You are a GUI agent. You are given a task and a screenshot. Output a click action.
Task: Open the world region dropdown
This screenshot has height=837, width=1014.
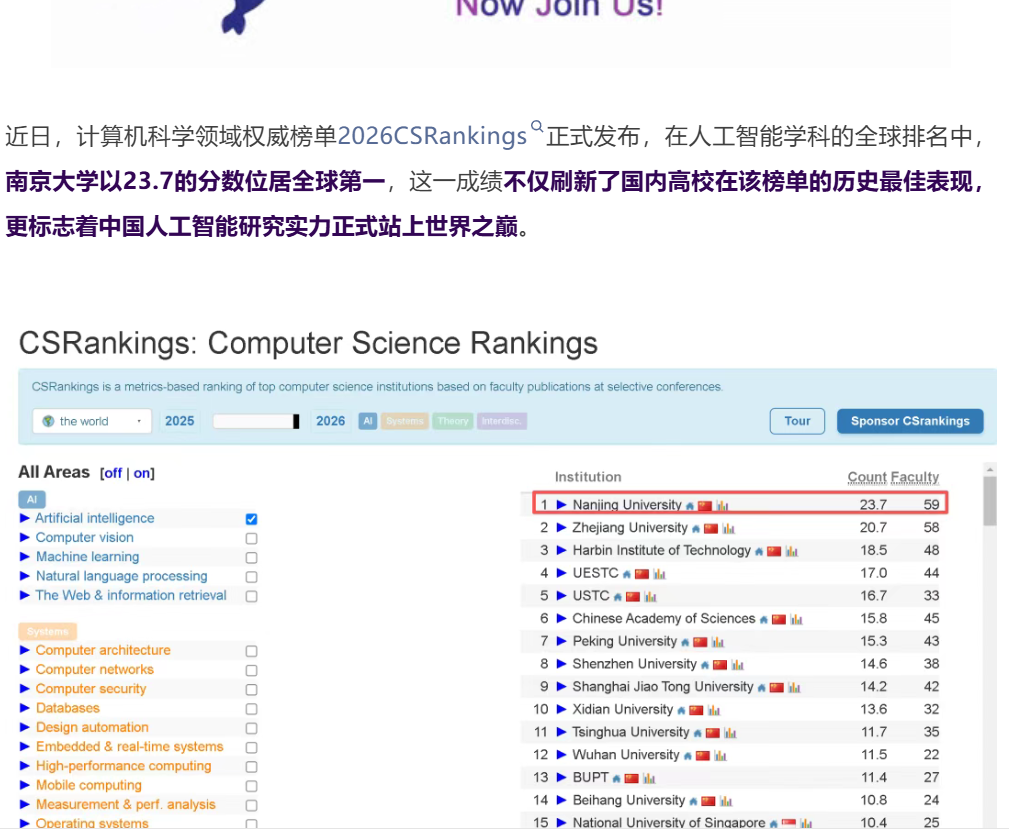tap(92, 421)
